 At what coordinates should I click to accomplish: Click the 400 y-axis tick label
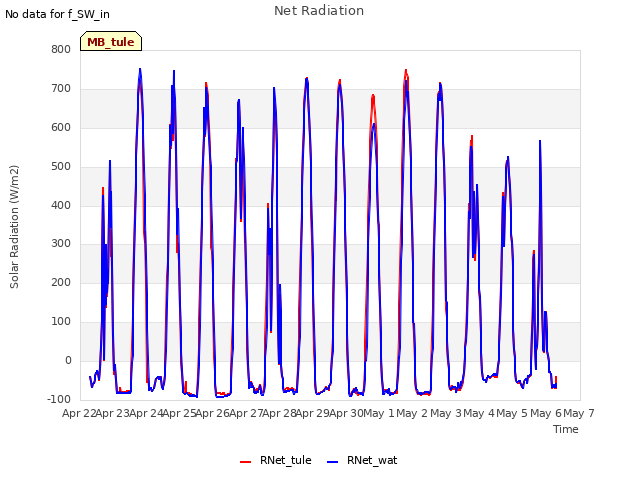pyautogui.click(x=61, y=205)
